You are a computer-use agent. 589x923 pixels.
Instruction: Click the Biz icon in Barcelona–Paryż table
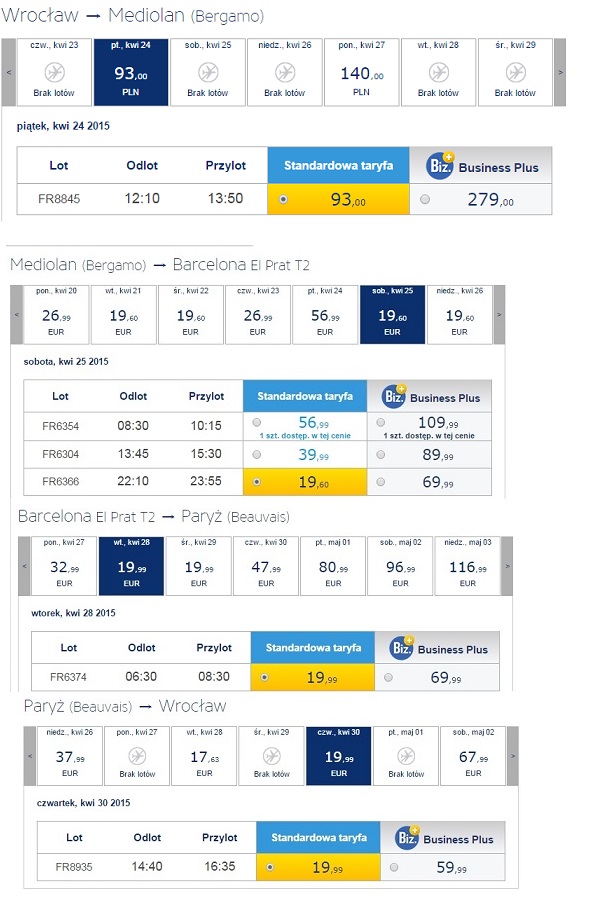click(402, 648)
